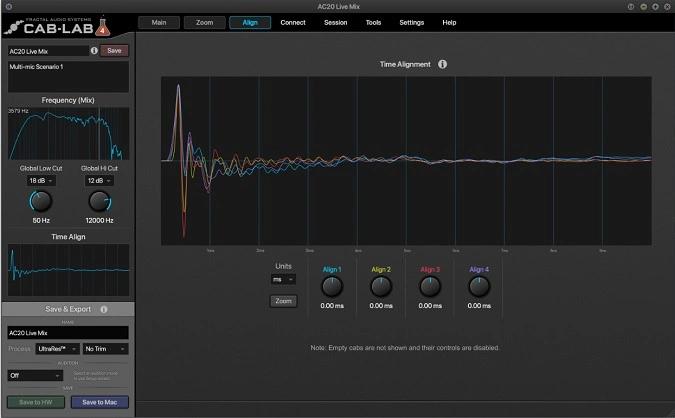
Task: Click the Align 1 knob
Action: 332,287
